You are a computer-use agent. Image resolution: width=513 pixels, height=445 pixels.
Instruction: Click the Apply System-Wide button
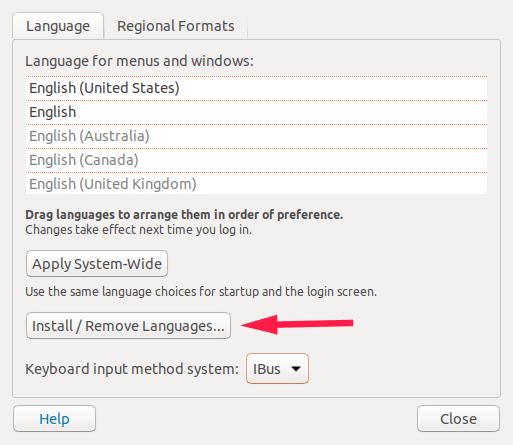pyautogui.click(x=97, y=264)
